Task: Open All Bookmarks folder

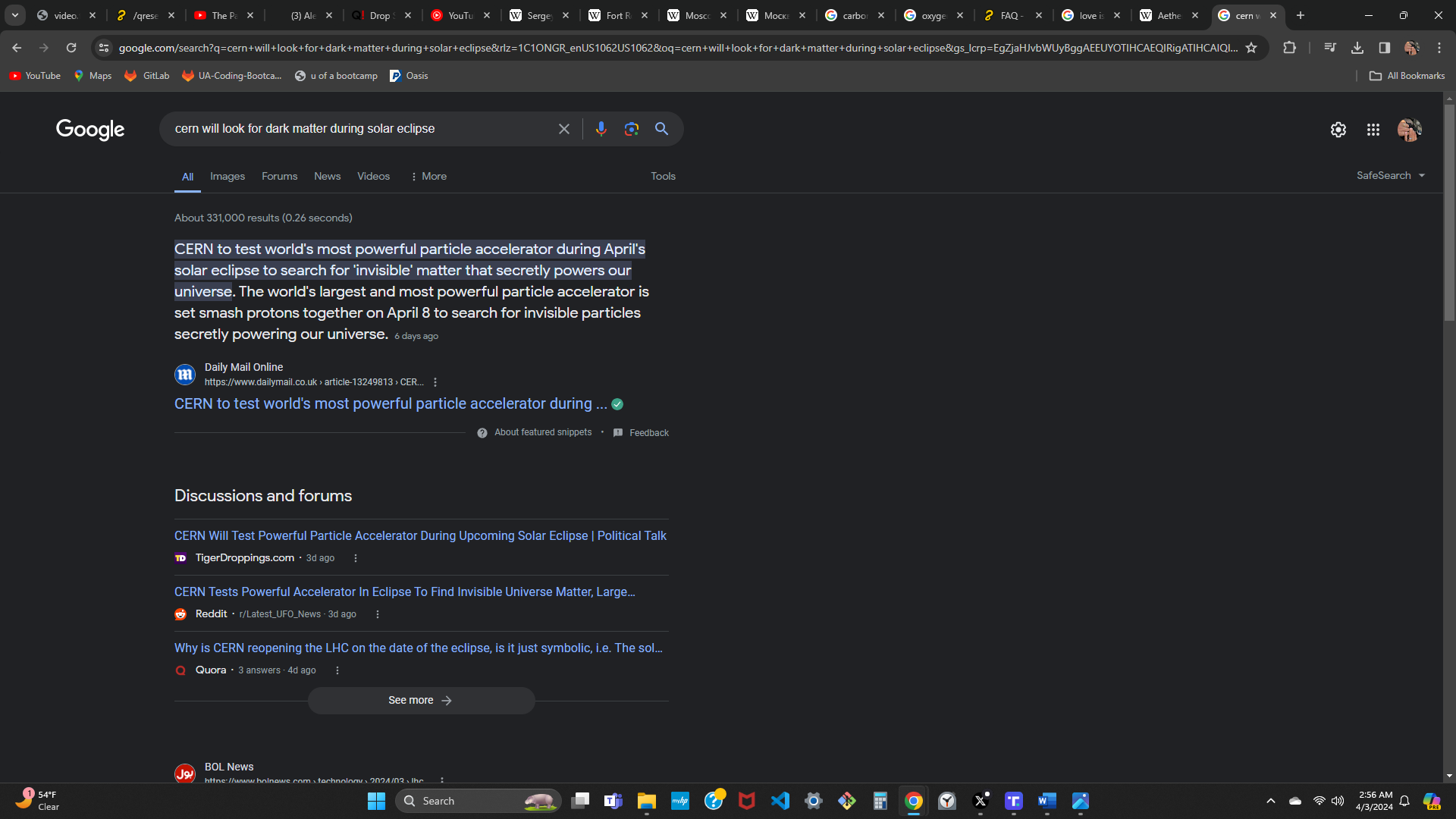Action: (1407, 76)
